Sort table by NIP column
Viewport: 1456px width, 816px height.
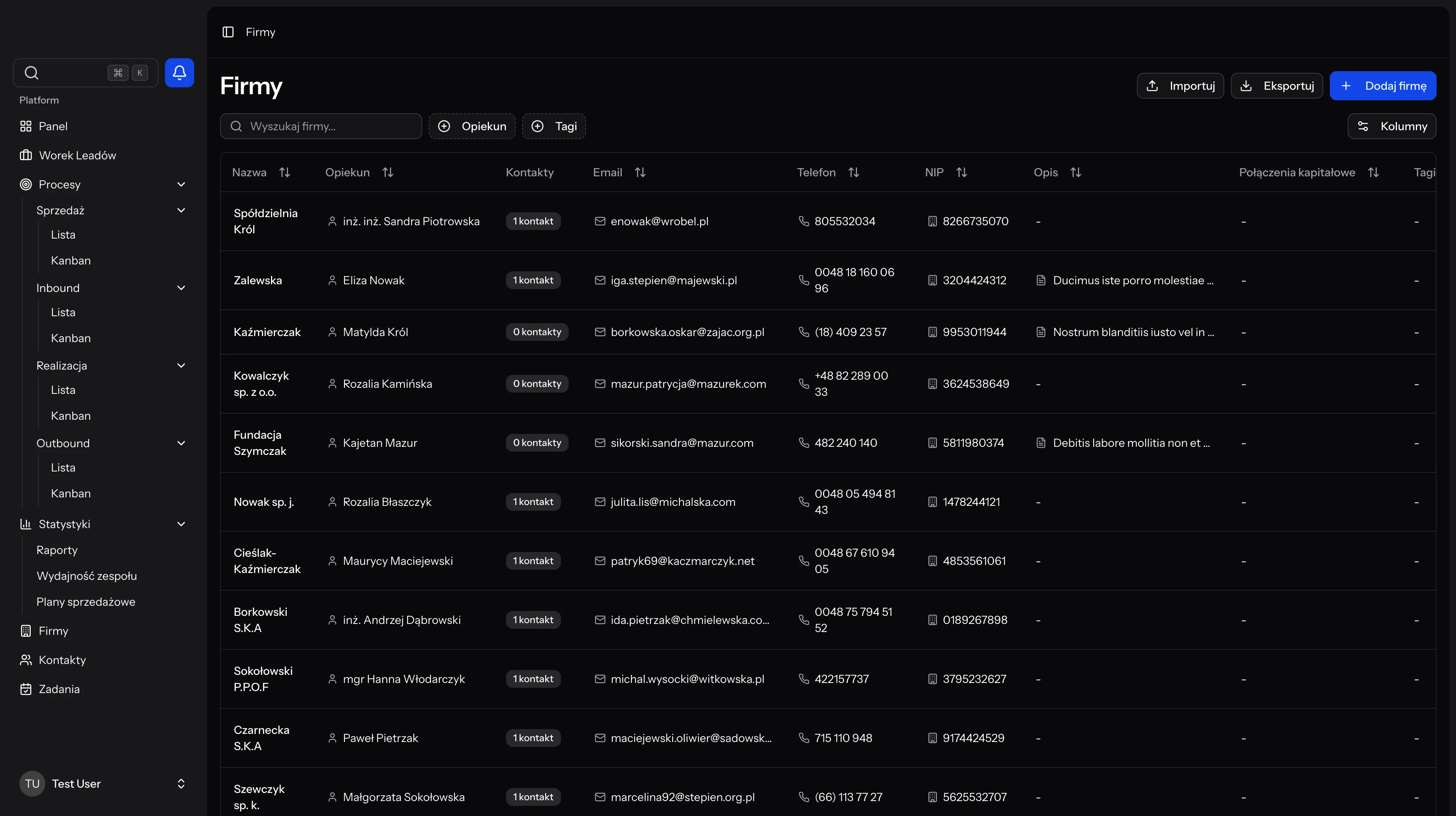point(961,172)
